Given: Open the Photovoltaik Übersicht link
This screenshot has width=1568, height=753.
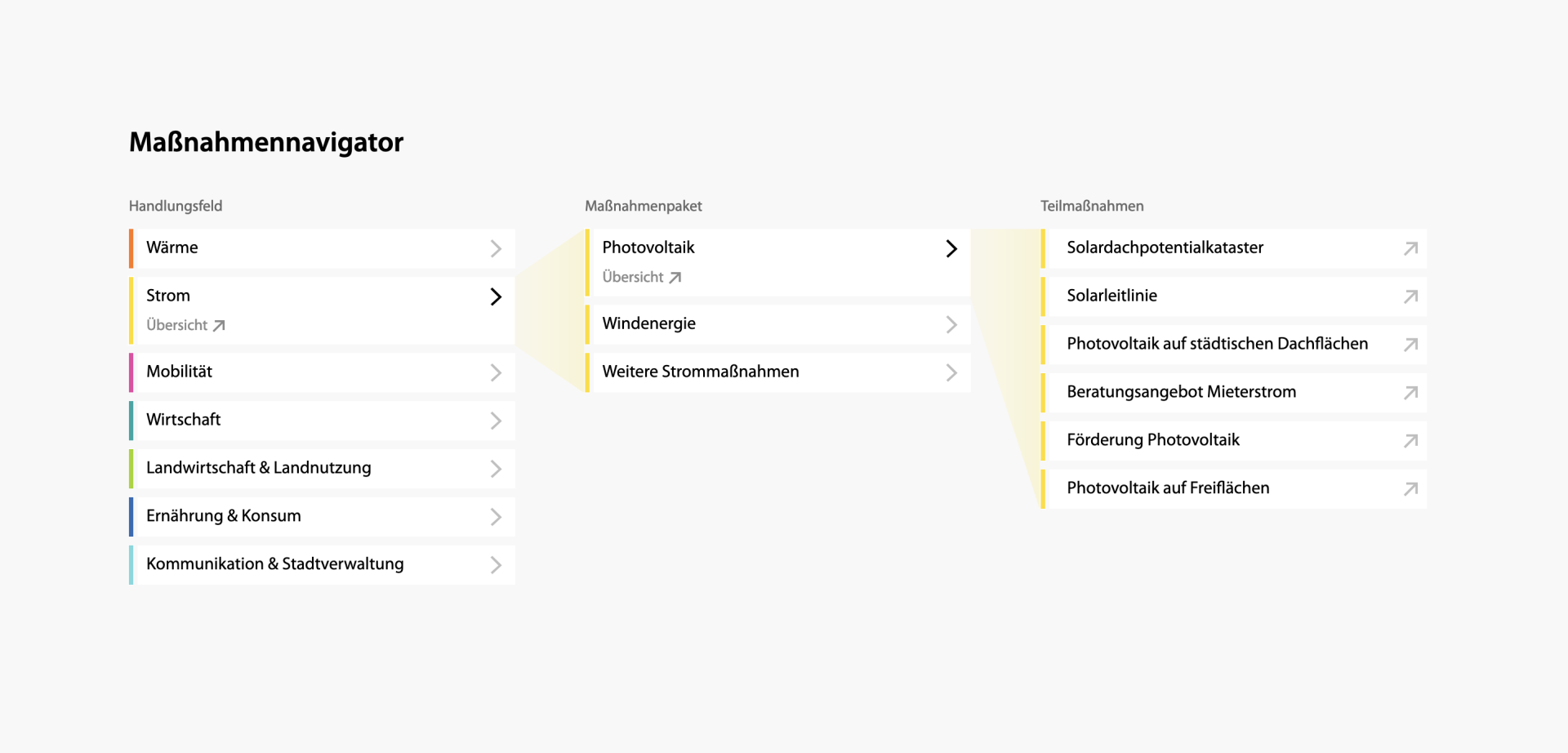Looking at the screenshot, I should [x=633, y=277].
